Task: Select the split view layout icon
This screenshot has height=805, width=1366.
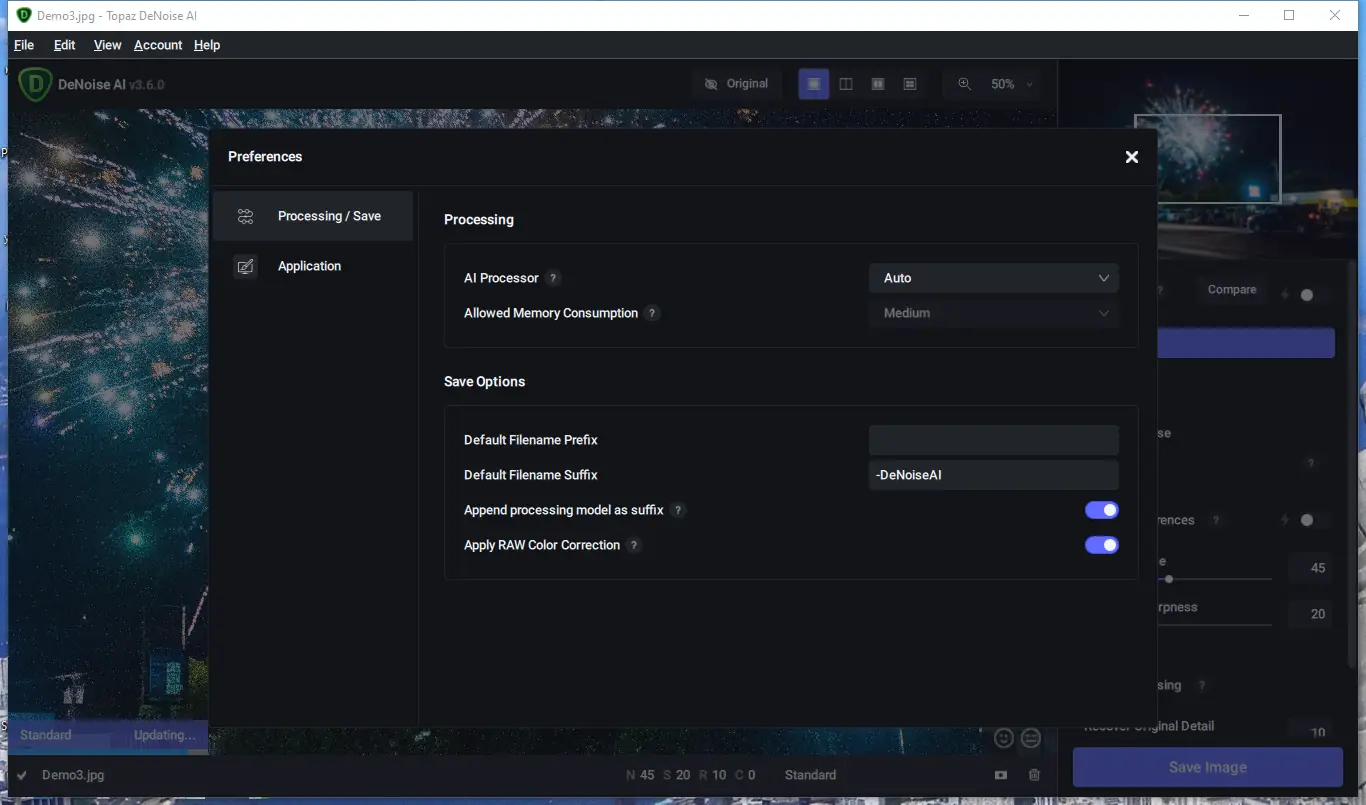Action: [846, 84]
